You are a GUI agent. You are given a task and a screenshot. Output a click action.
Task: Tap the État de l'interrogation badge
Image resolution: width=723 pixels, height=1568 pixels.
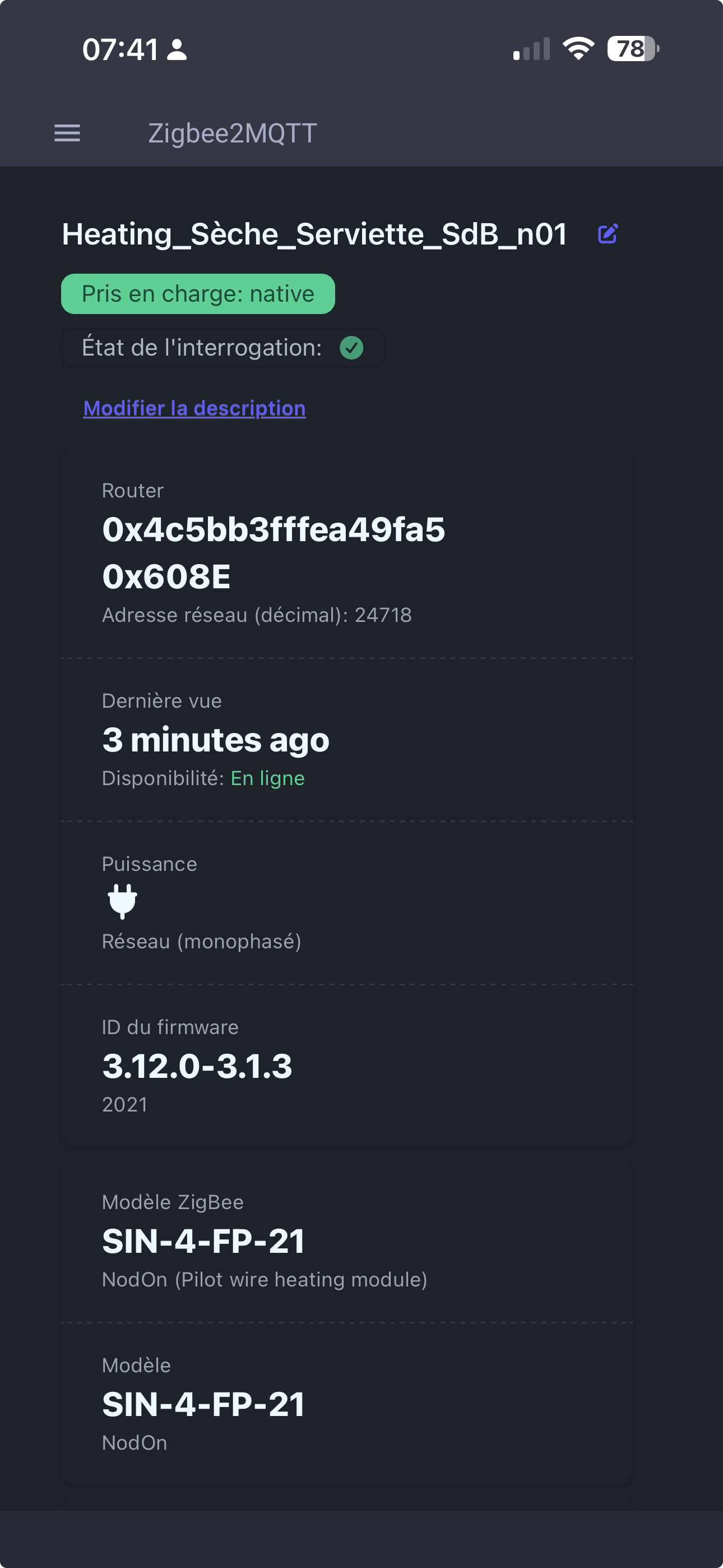click(x=223, y=348)
